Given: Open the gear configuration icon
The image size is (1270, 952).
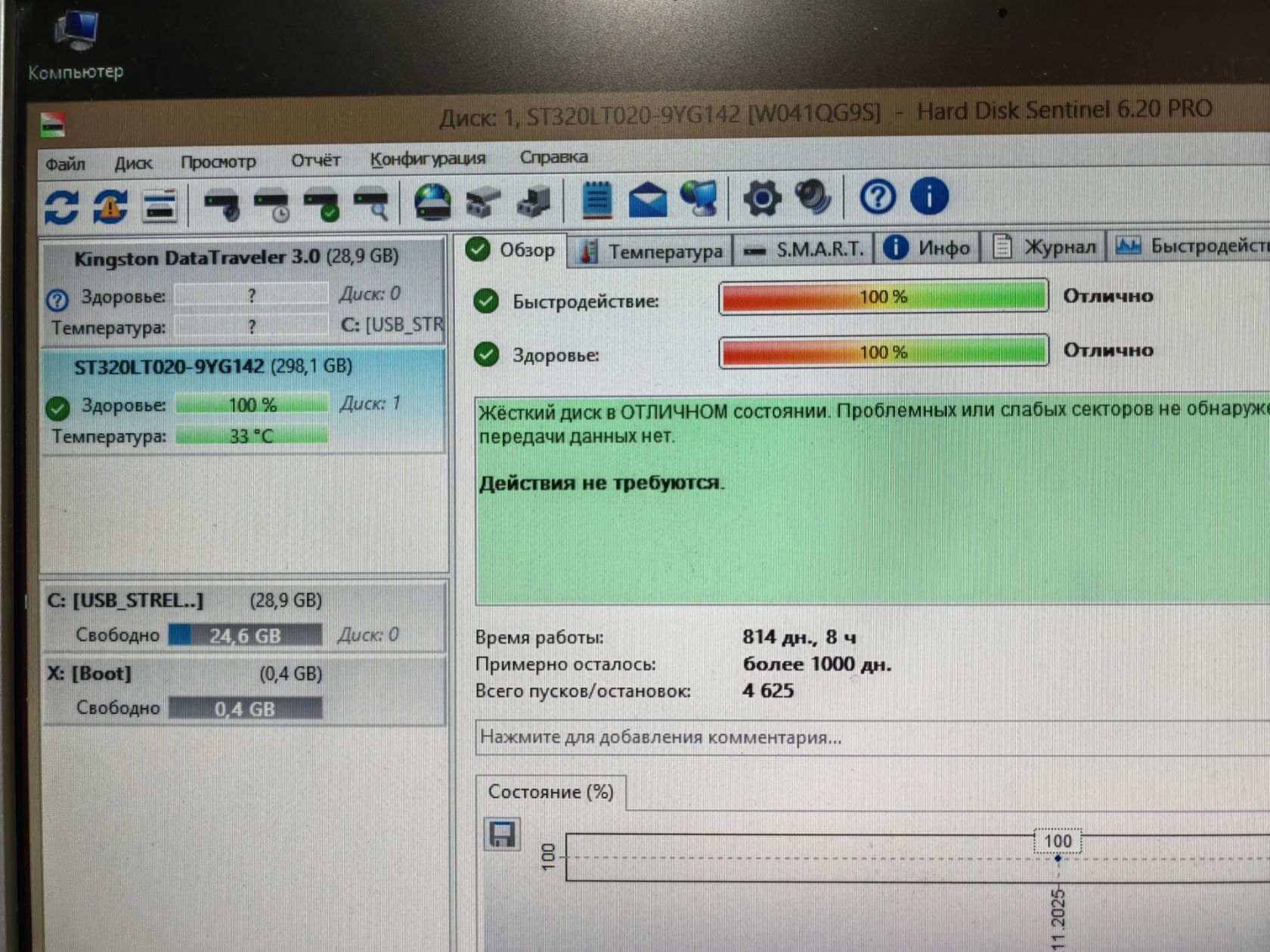Looking at the screenshot, I should point(761,198).
